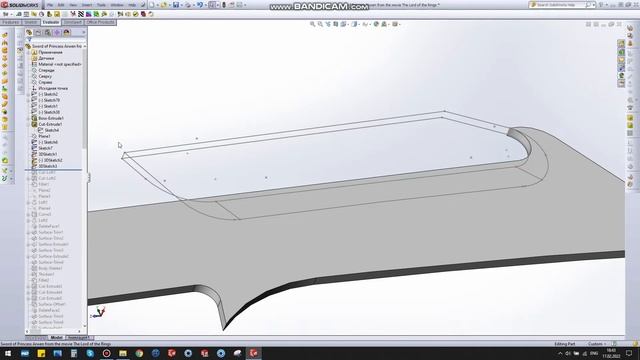Click the Select tool icon
The height and width of the screenshot is (360, 640).
click(x=212, y=5)
